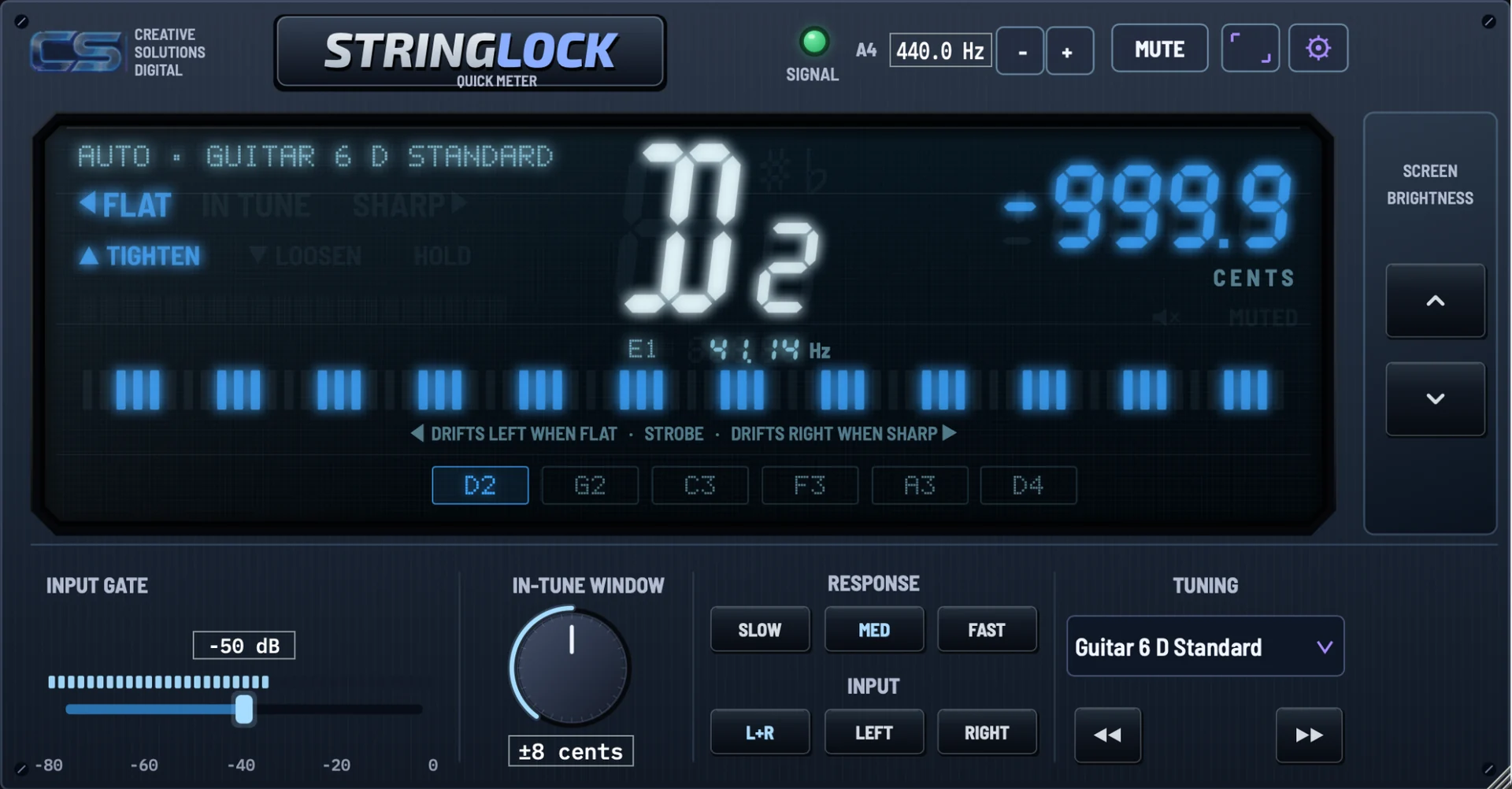Mute the tuner output
The image size is (1512, 789).
(1159, 49)
